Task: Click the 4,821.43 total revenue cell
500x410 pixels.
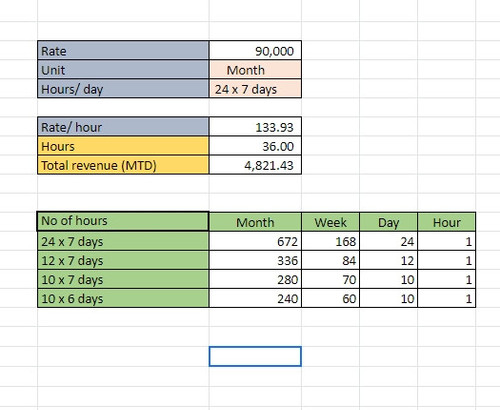Action: (255, 165)
